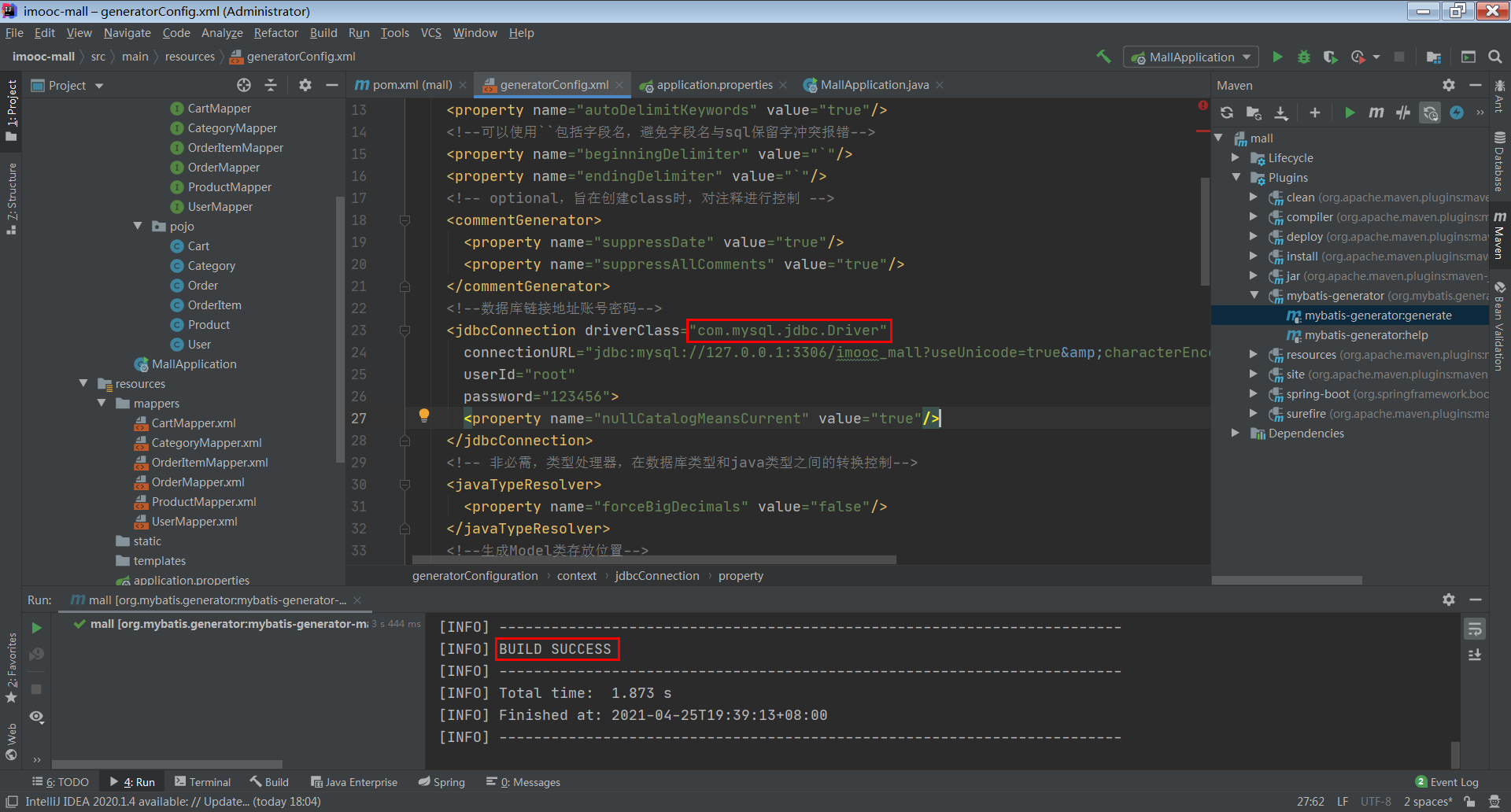1511x812 pixels.
Task: Click the profiler run icon in toolbar
Action: coord(1358,57)
